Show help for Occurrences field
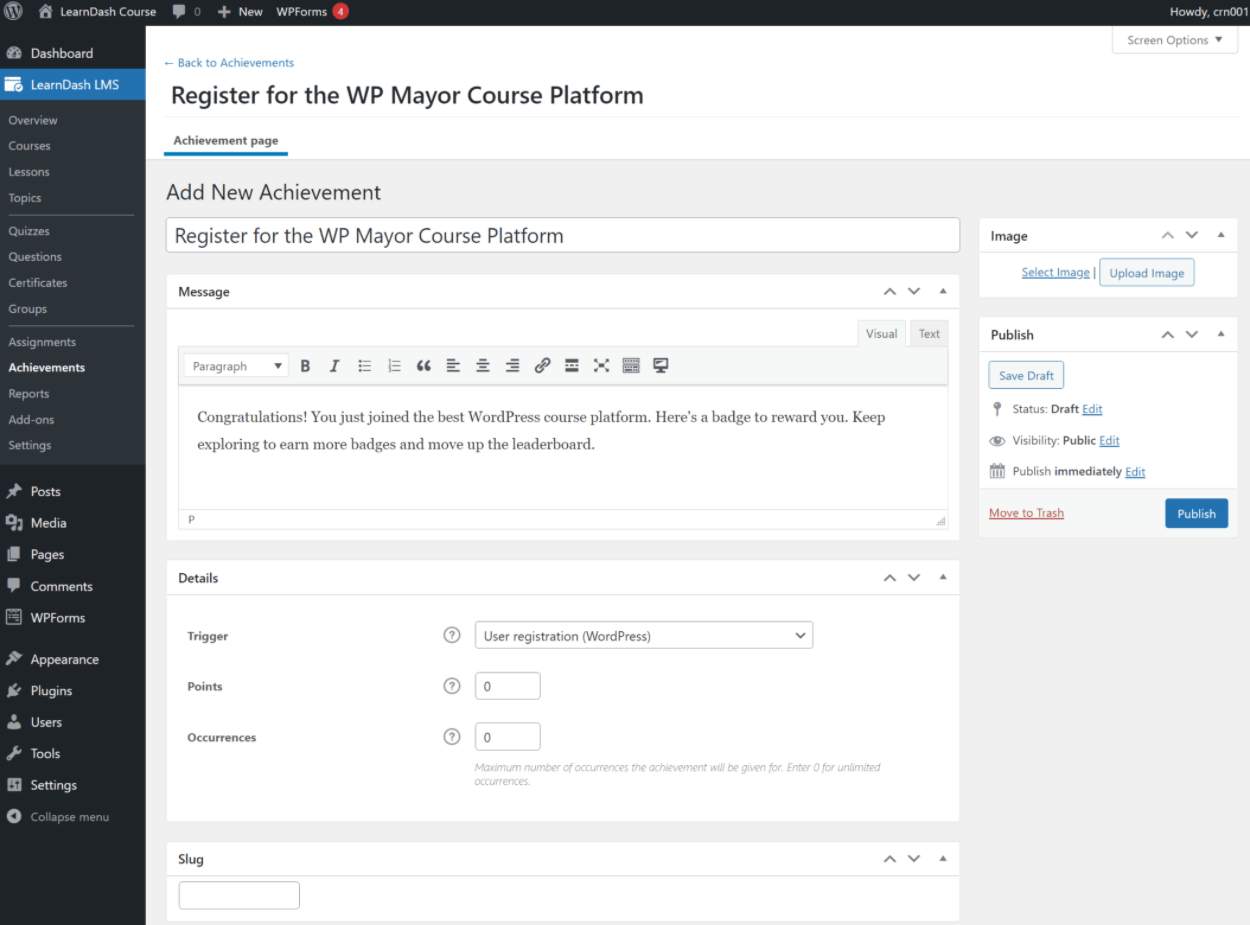1250x925 pixels. [x=452, y=737]
